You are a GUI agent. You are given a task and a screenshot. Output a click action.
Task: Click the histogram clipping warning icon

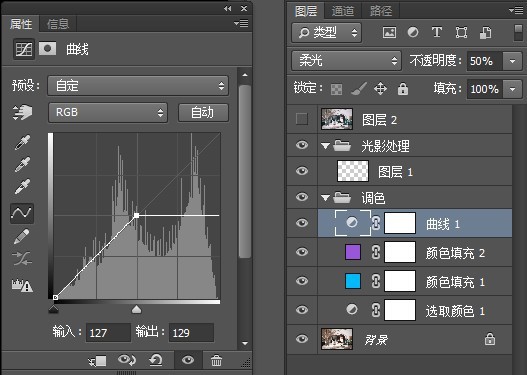pos(22,286)
